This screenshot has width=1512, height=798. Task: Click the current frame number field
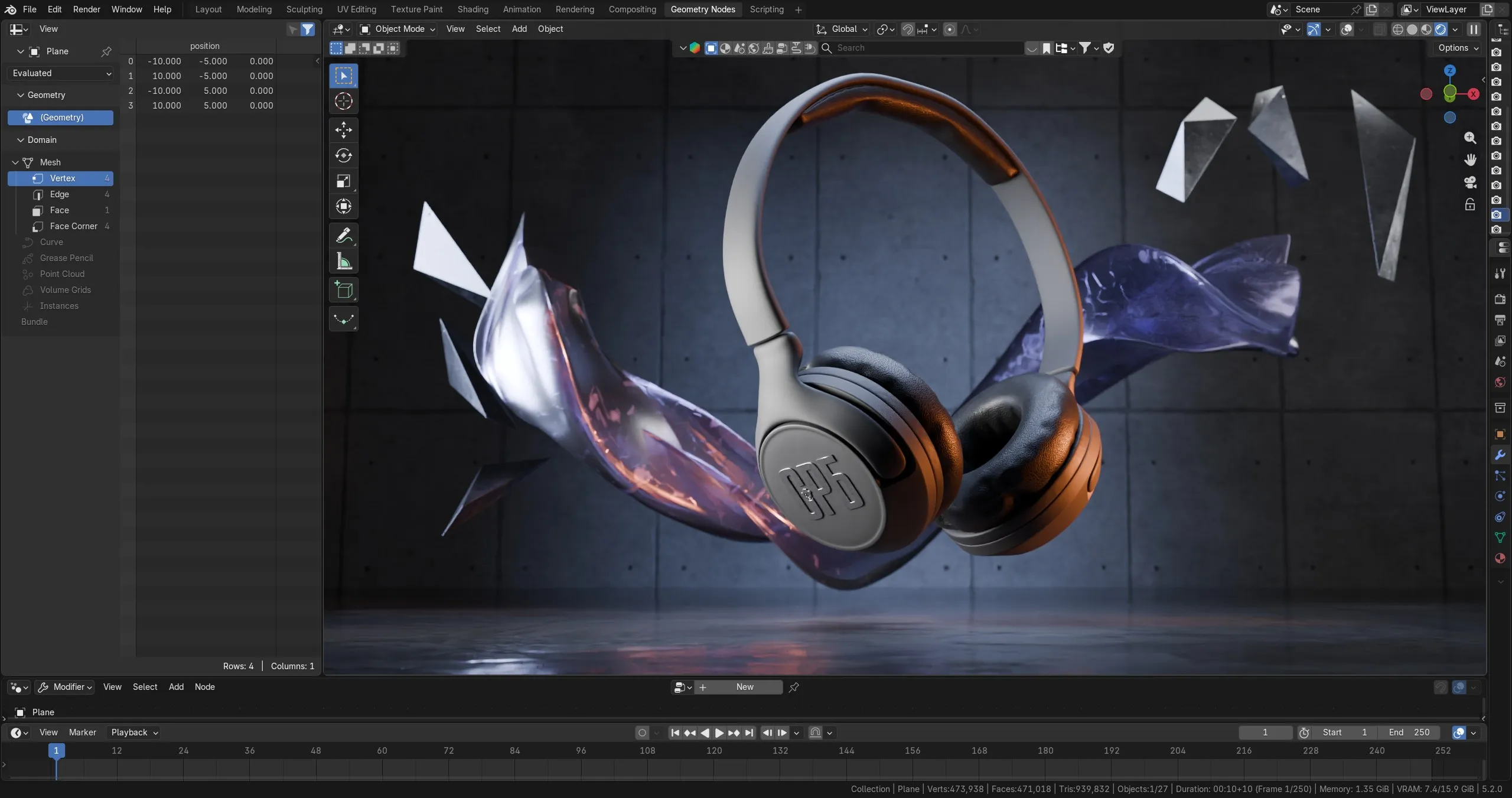[x=1265, y=732]
